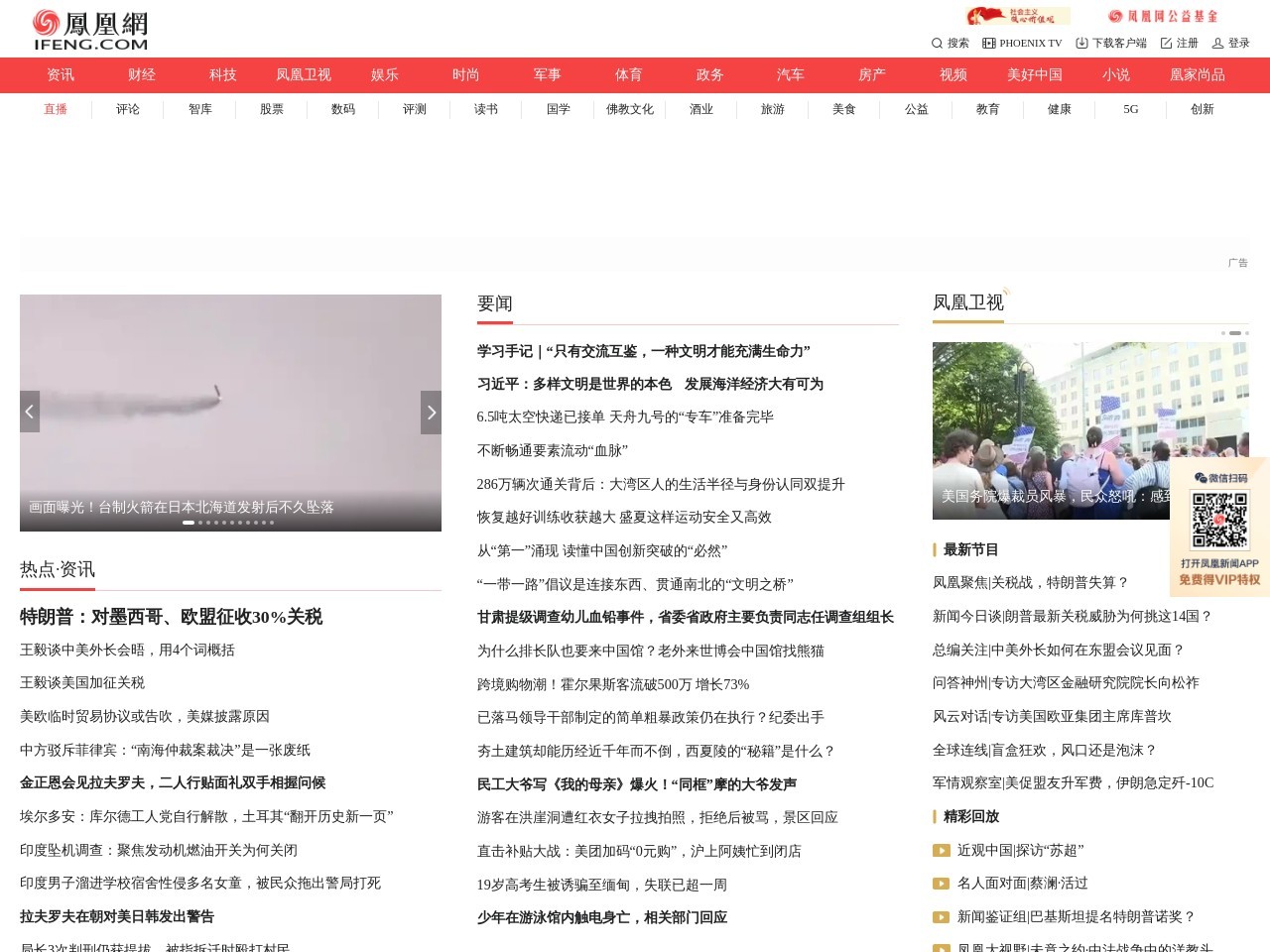Switch to the 直播 tab
1270x952 pixels.
coord(56,109)
